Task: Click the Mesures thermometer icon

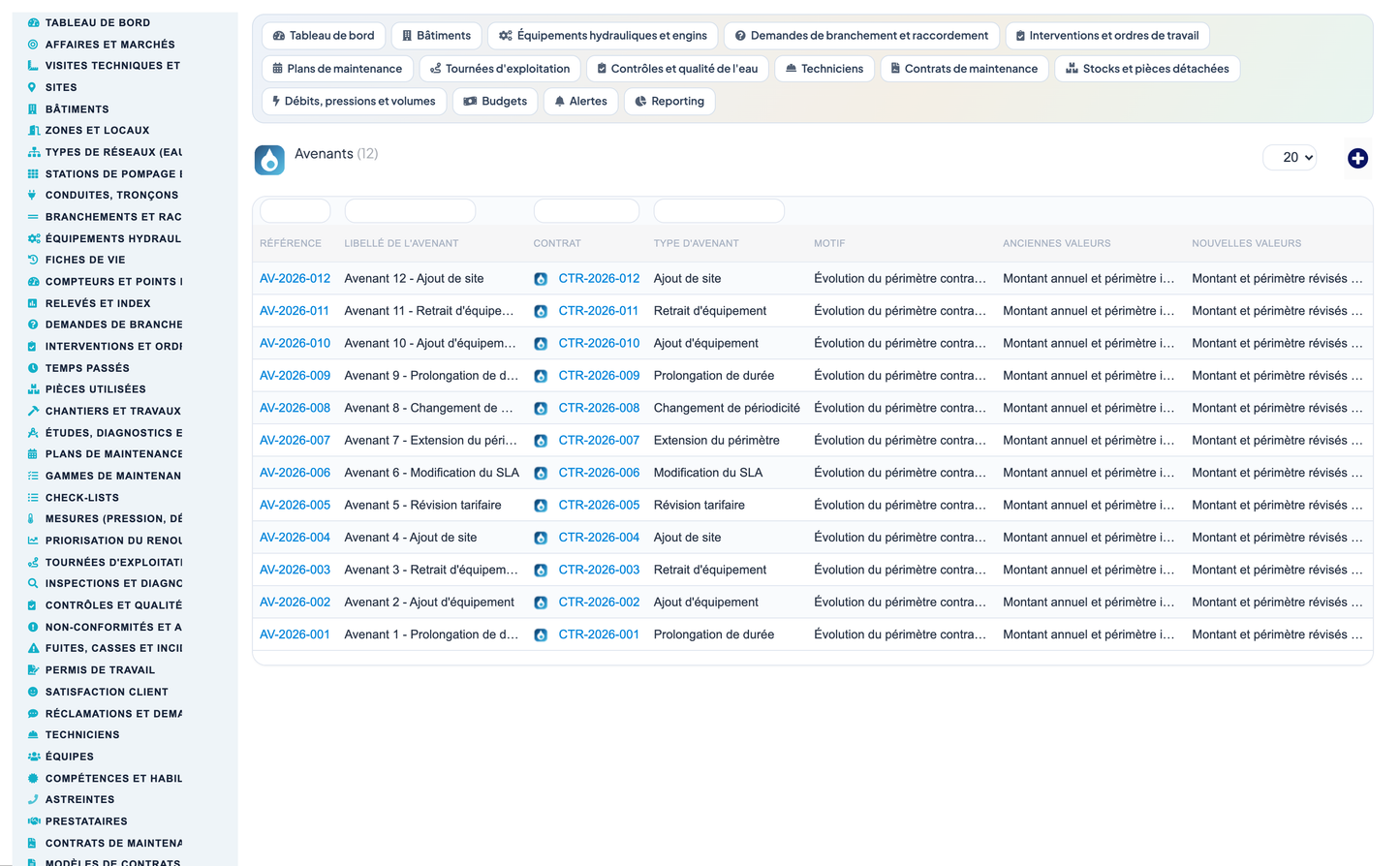Action: pyautogui.click(x=33, y=519)
